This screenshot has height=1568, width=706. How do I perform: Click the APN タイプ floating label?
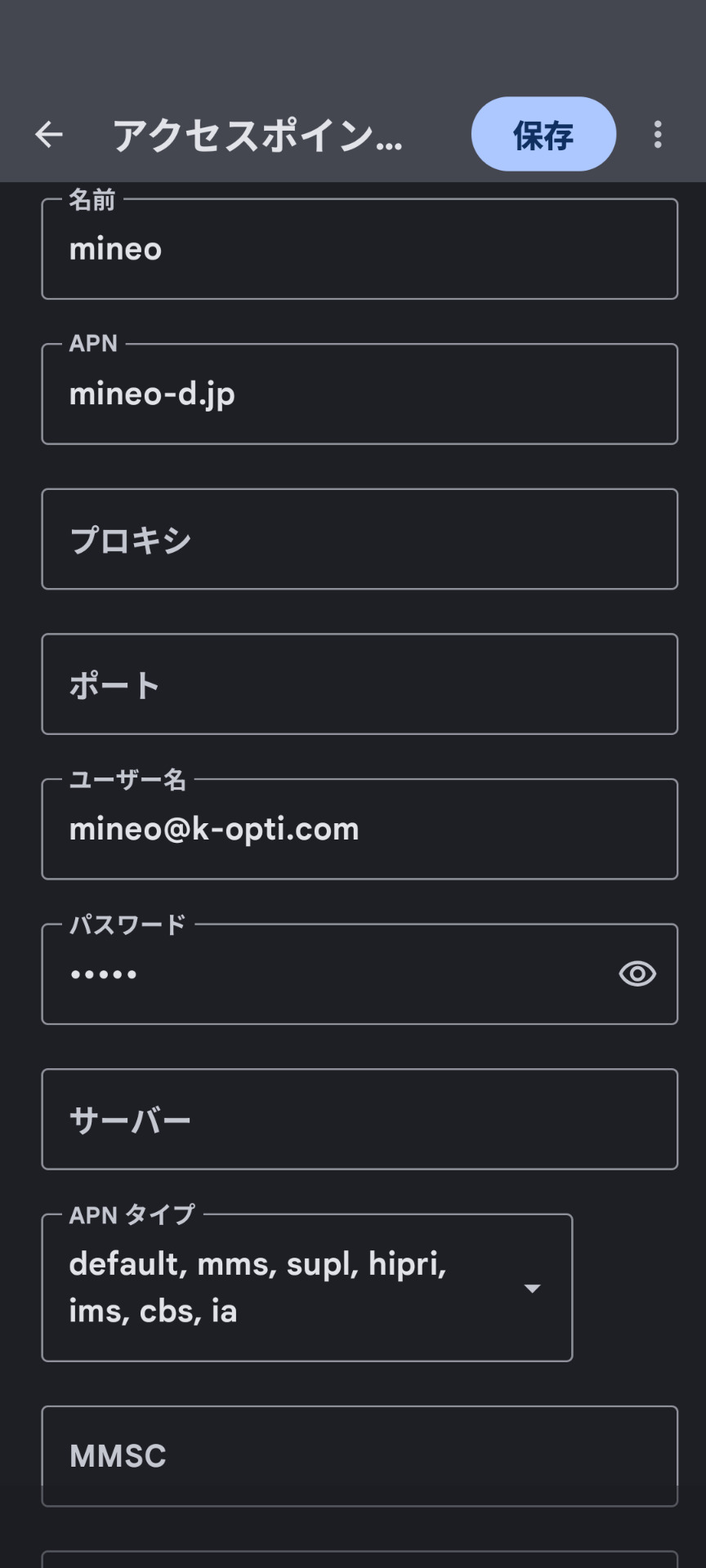[x=132, y=1214]
